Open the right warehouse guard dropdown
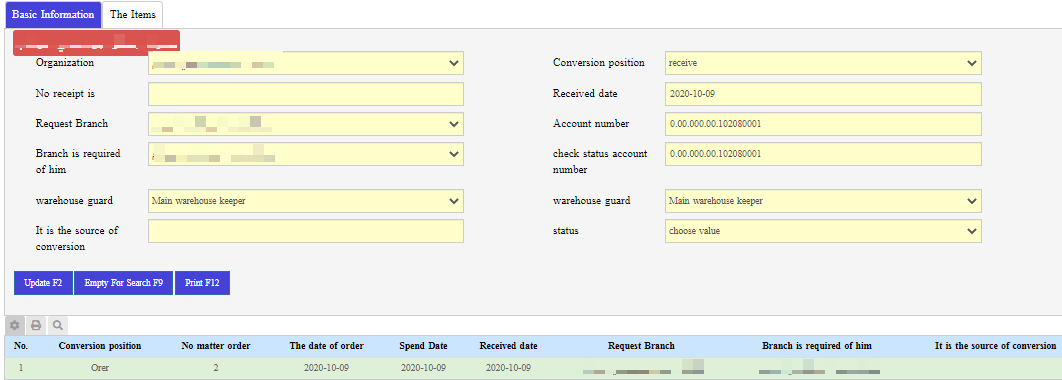Image resolution: width=1062 pixels, height=380 pixels. (x=824, y=201)
